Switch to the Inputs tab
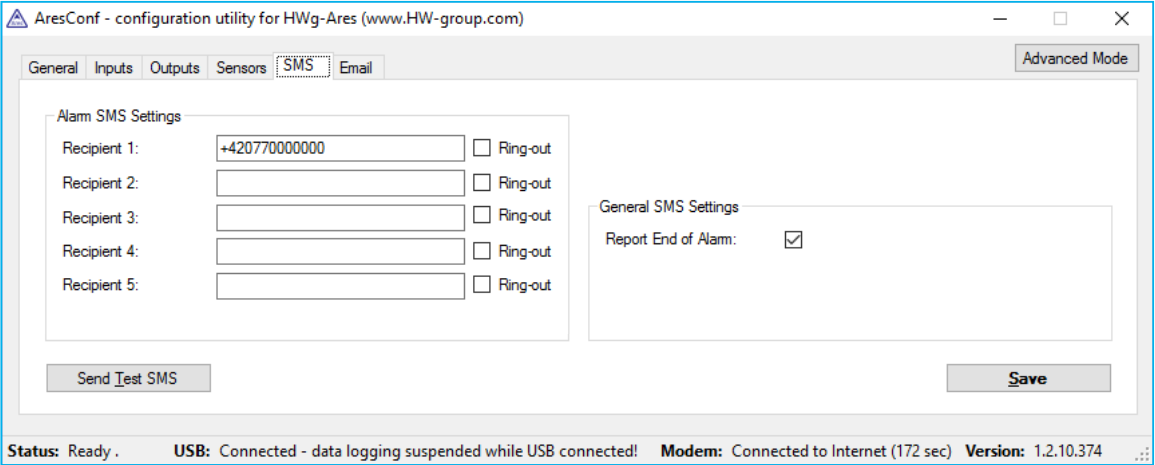 [113, 68]
